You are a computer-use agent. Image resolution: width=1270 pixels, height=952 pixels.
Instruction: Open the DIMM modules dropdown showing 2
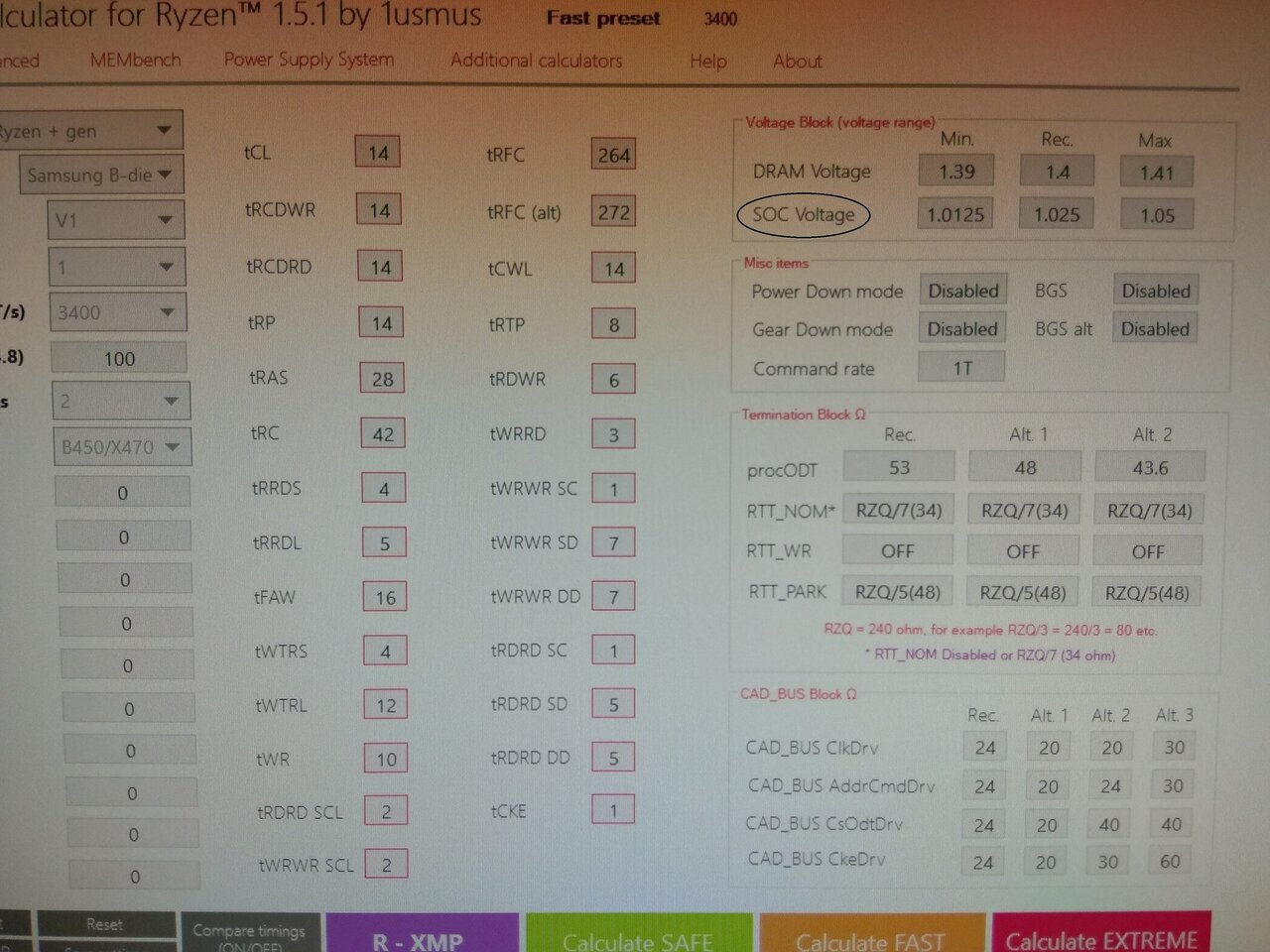[120, 402]
